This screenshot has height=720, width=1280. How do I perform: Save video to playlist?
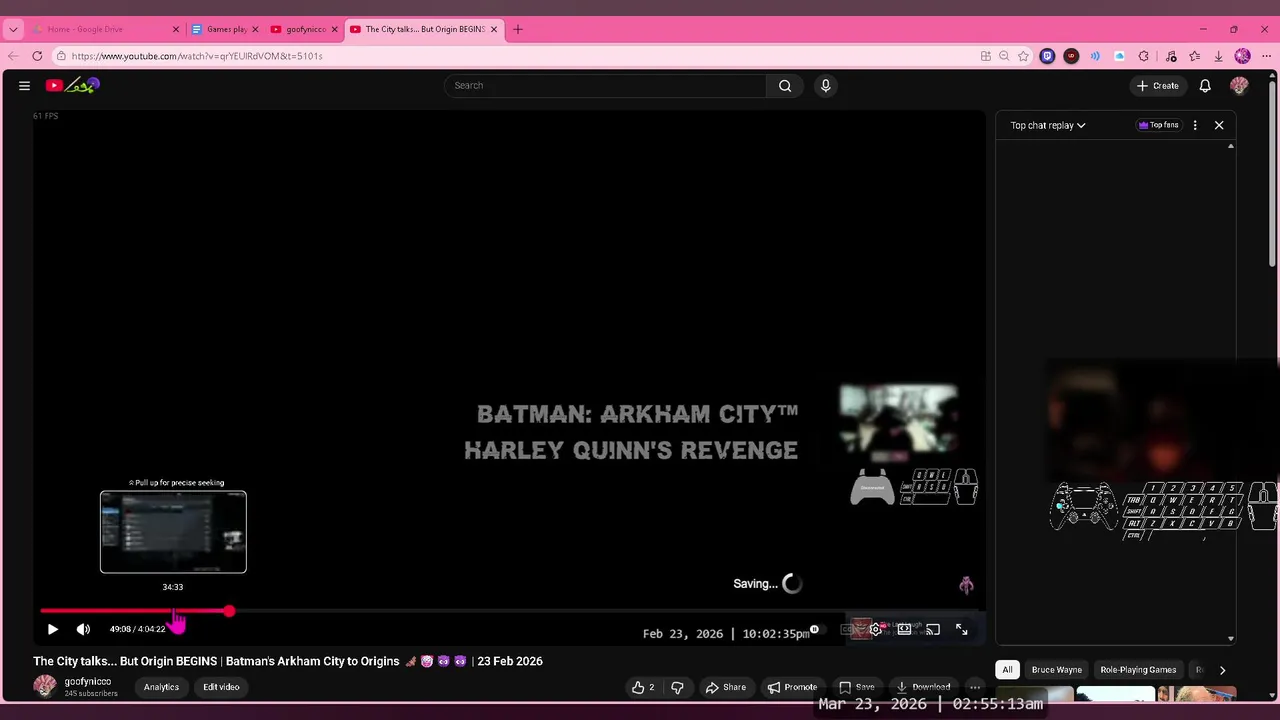pyautogui.click(x=856, y=687)
